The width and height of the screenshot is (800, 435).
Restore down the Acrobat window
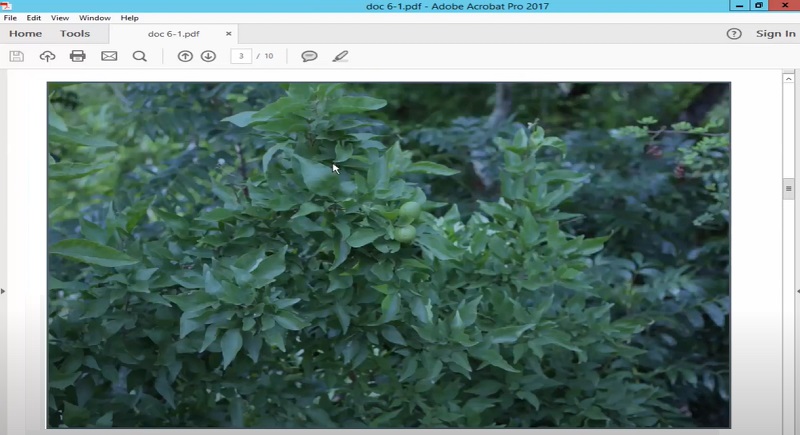(759, 6)
